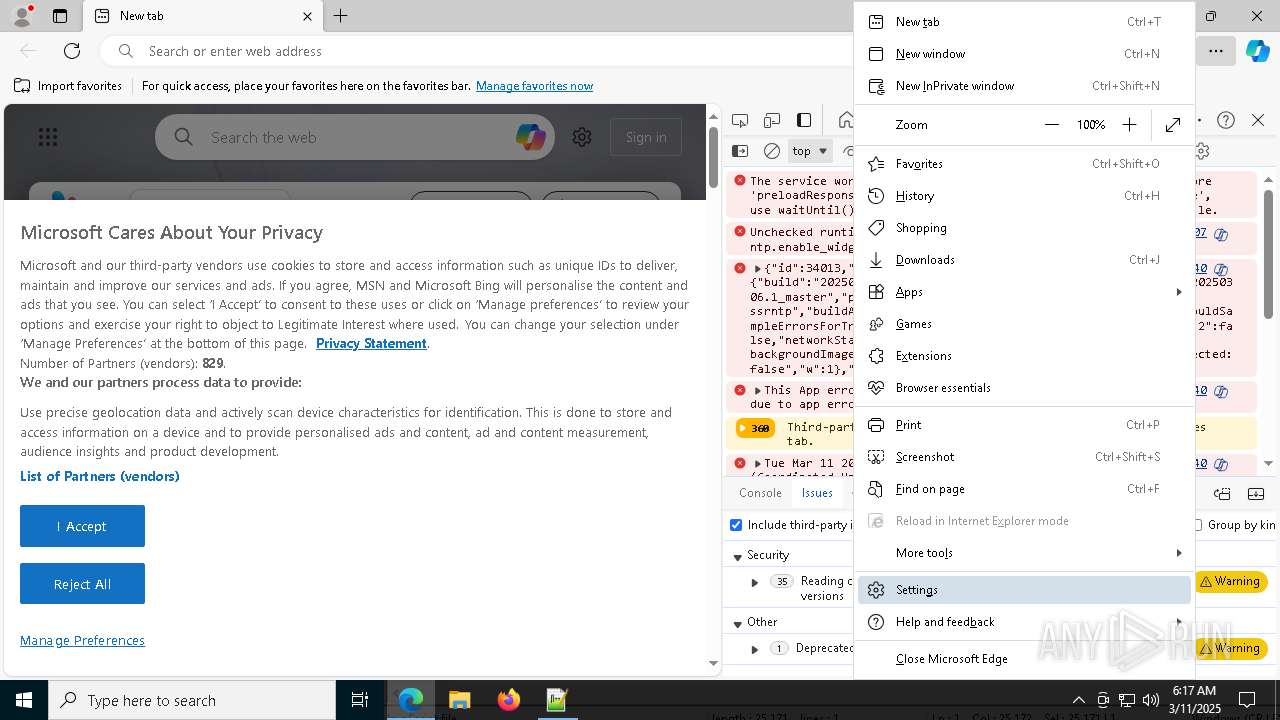Screen dimensions: 1280x720
Task: Expand Help and feedback submenu
Action: coord(1024,622)
